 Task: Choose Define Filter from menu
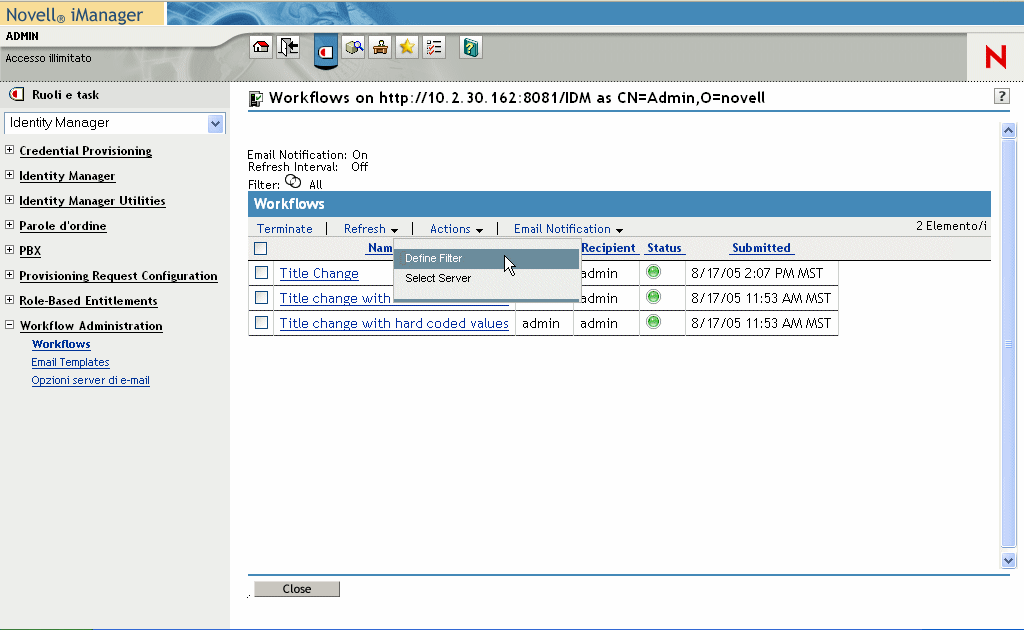coord(434,259)
